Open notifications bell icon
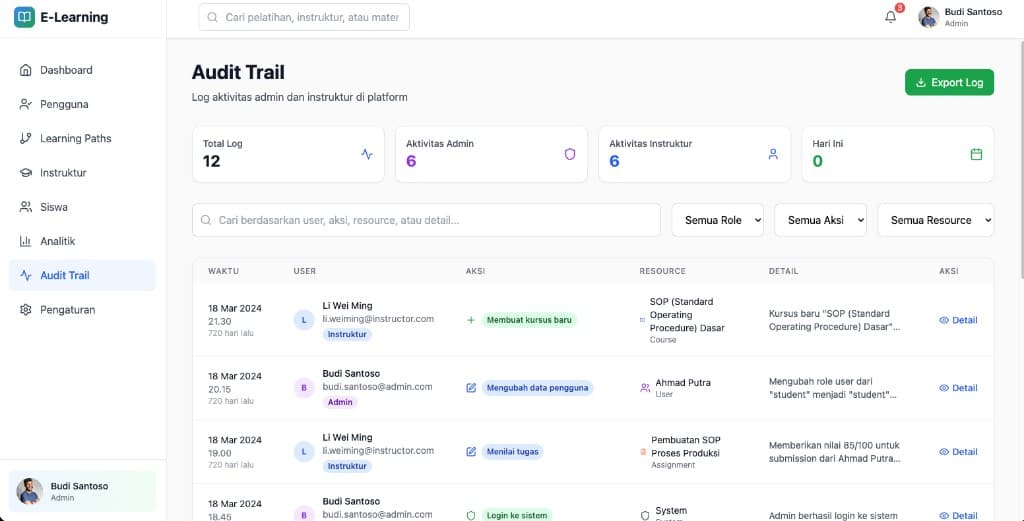 click(x=890, y=17)
